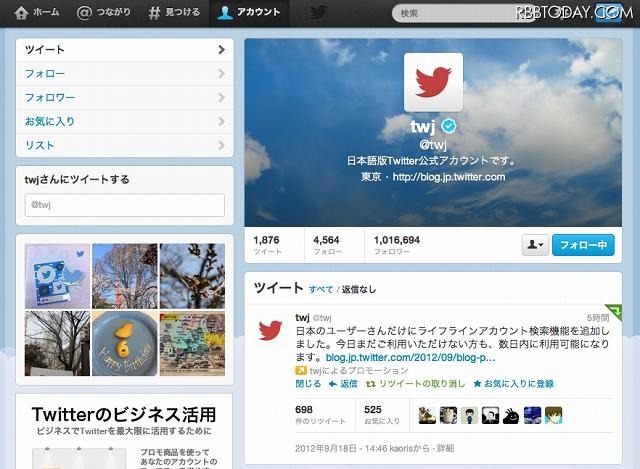View the 4,564 following count

[x=327, y=245]
